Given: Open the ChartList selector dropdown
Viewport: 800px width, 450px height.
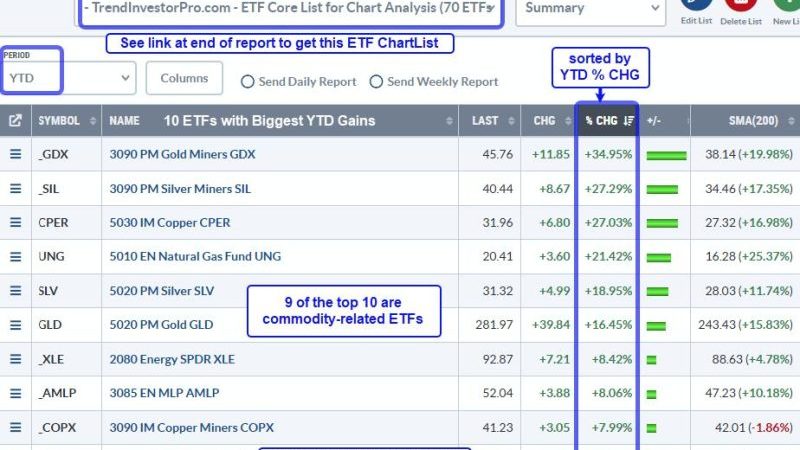Looking at the screenshot, I should (291, 9).
